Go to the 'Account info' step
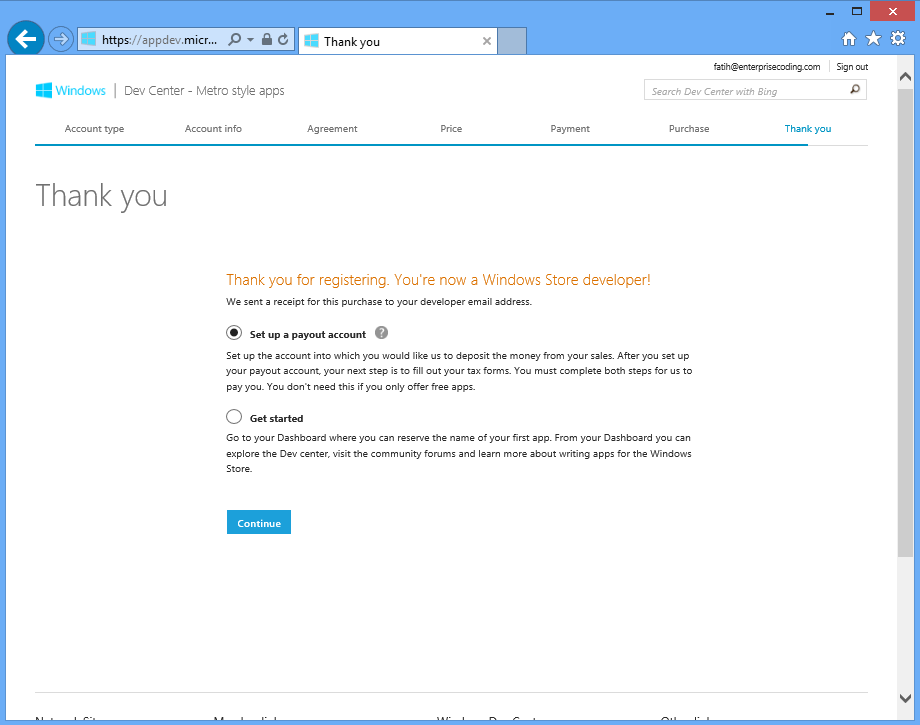The height and width of the screenshot is (725, 920). pos(213,128)
